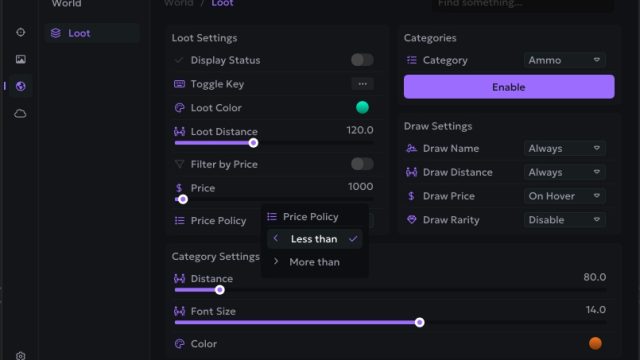
Task: Open the image visuals section in sidebar
Action: click(20, 59)
